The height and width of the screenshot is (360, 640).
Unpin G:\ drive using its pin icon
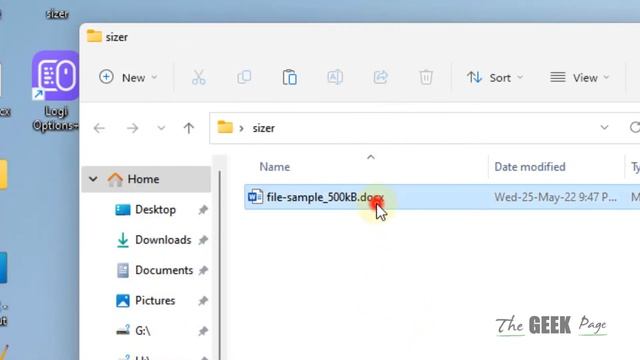pyautogui.click(x=203, y=331)
